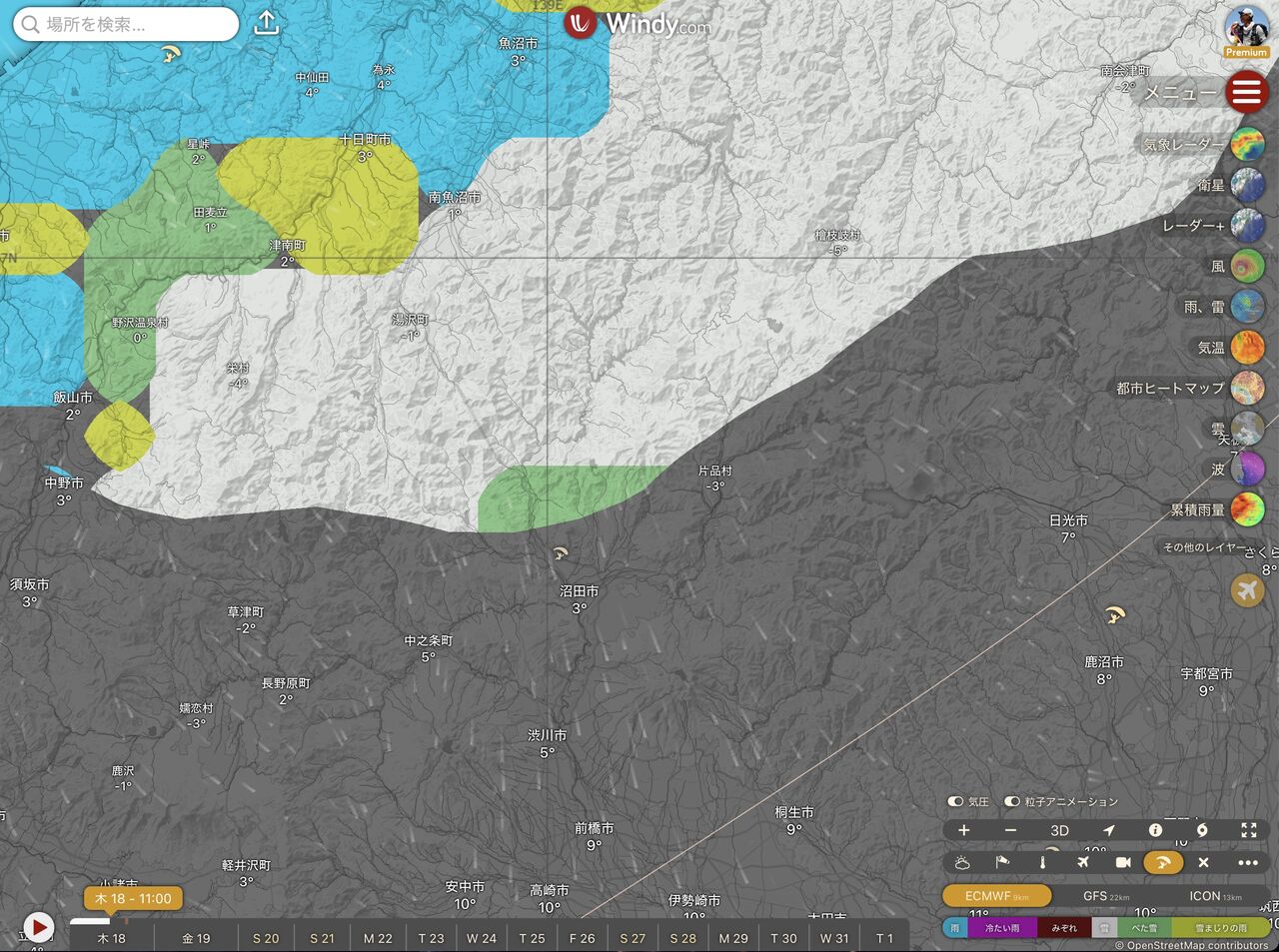Switch to the 衛星 satellite layer
Image resolution: width=1279 pixels, height=952 pixels.
(1247, 185)
